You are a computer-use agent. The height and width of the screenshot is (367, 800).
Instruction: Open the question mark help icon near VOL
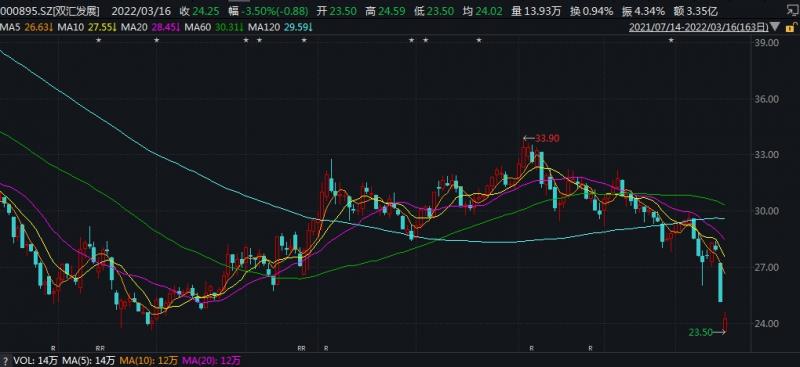pyautogui.click(x=6, y=361)
